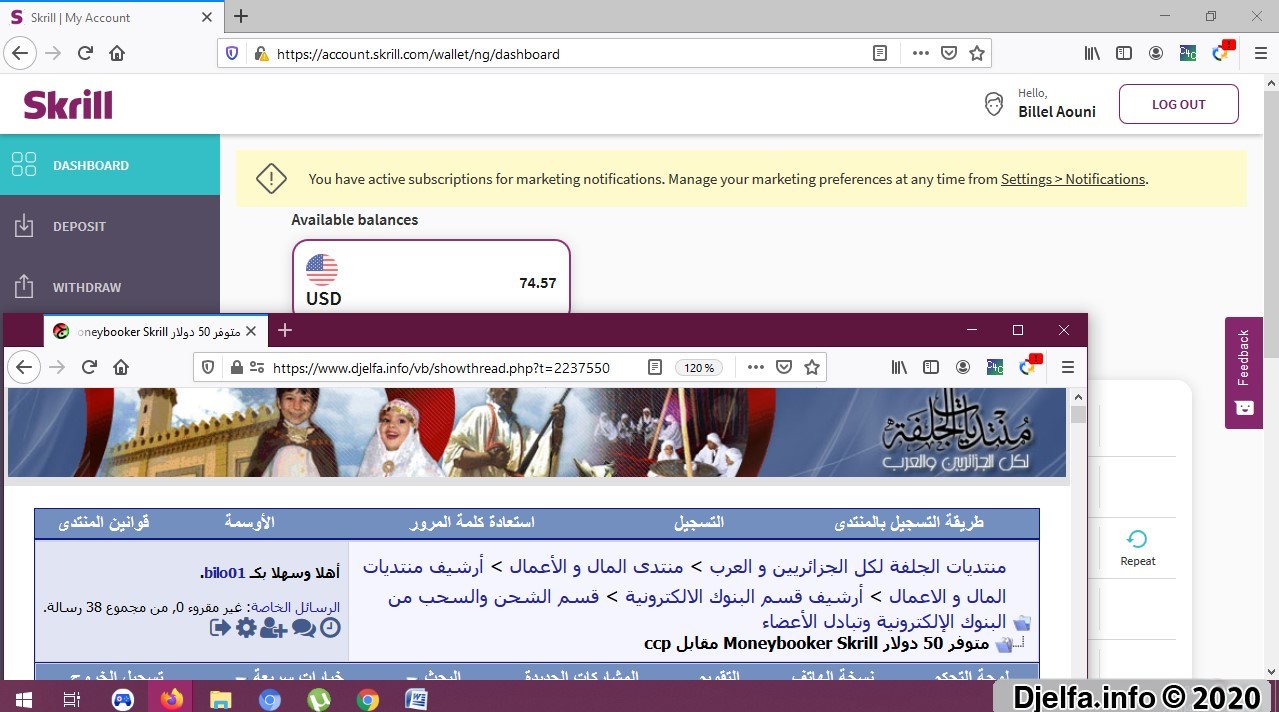The width and height of the screenshot is (1279, 712).
Task: Click the US flag icon on balance card
Action: click(322, 269)
